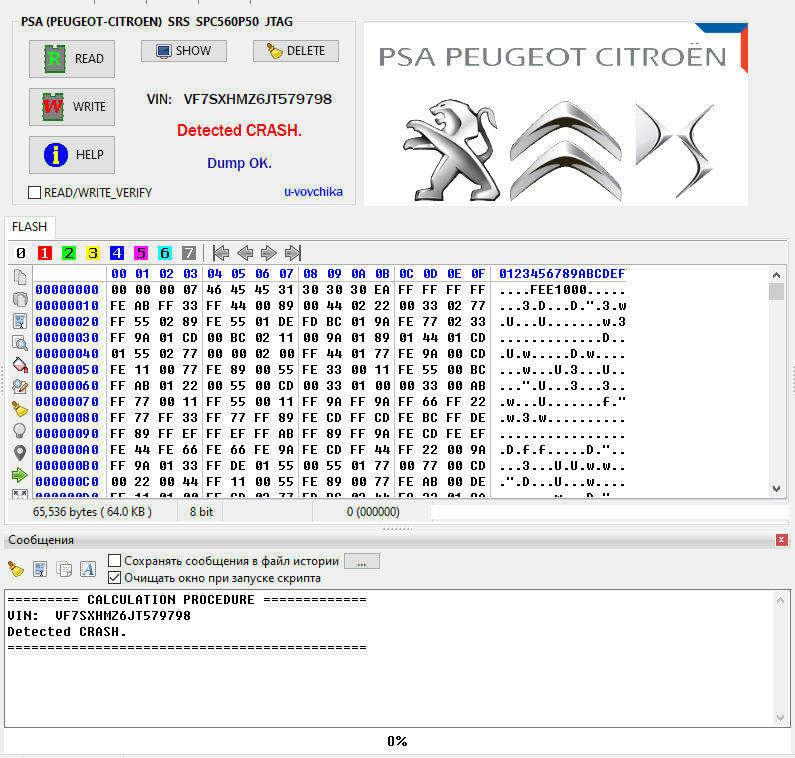Enable 'Сохранять сообщения в файл истории' checkbox
The height and width of the screenshot is (758, 795).
[115, 560]
